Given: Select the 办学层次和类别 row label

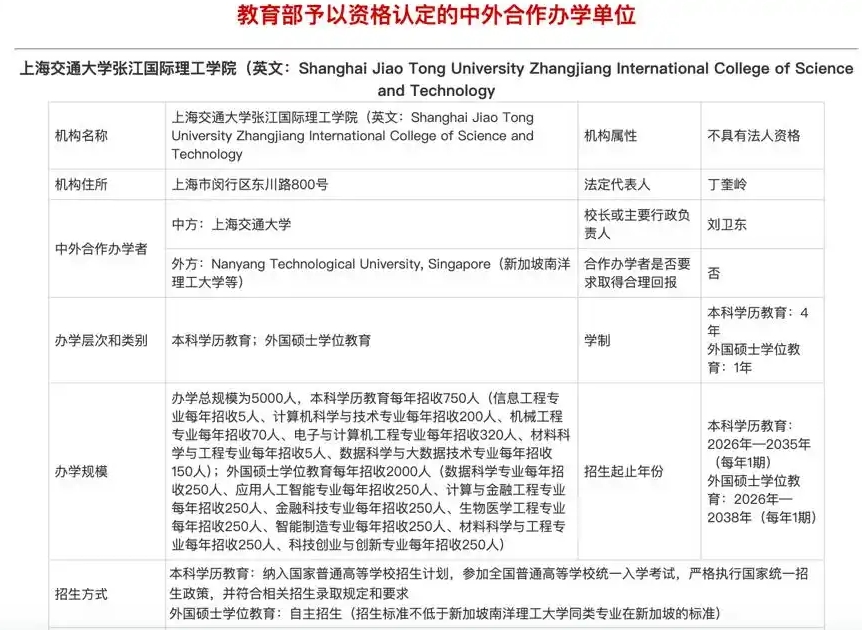Looking at the screenshot, I should point(101,340).
